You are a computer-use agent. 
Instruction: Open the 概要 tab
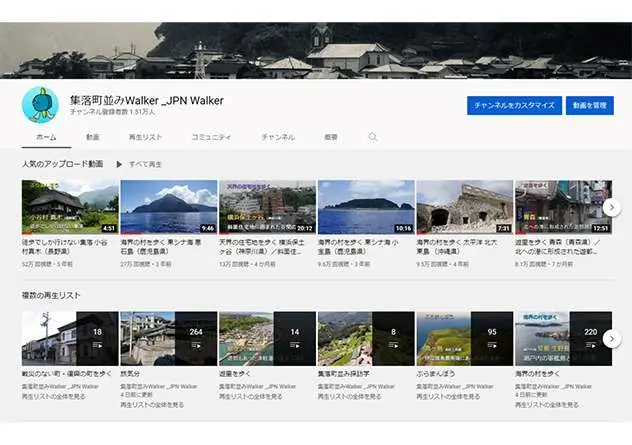pos(331,136)
